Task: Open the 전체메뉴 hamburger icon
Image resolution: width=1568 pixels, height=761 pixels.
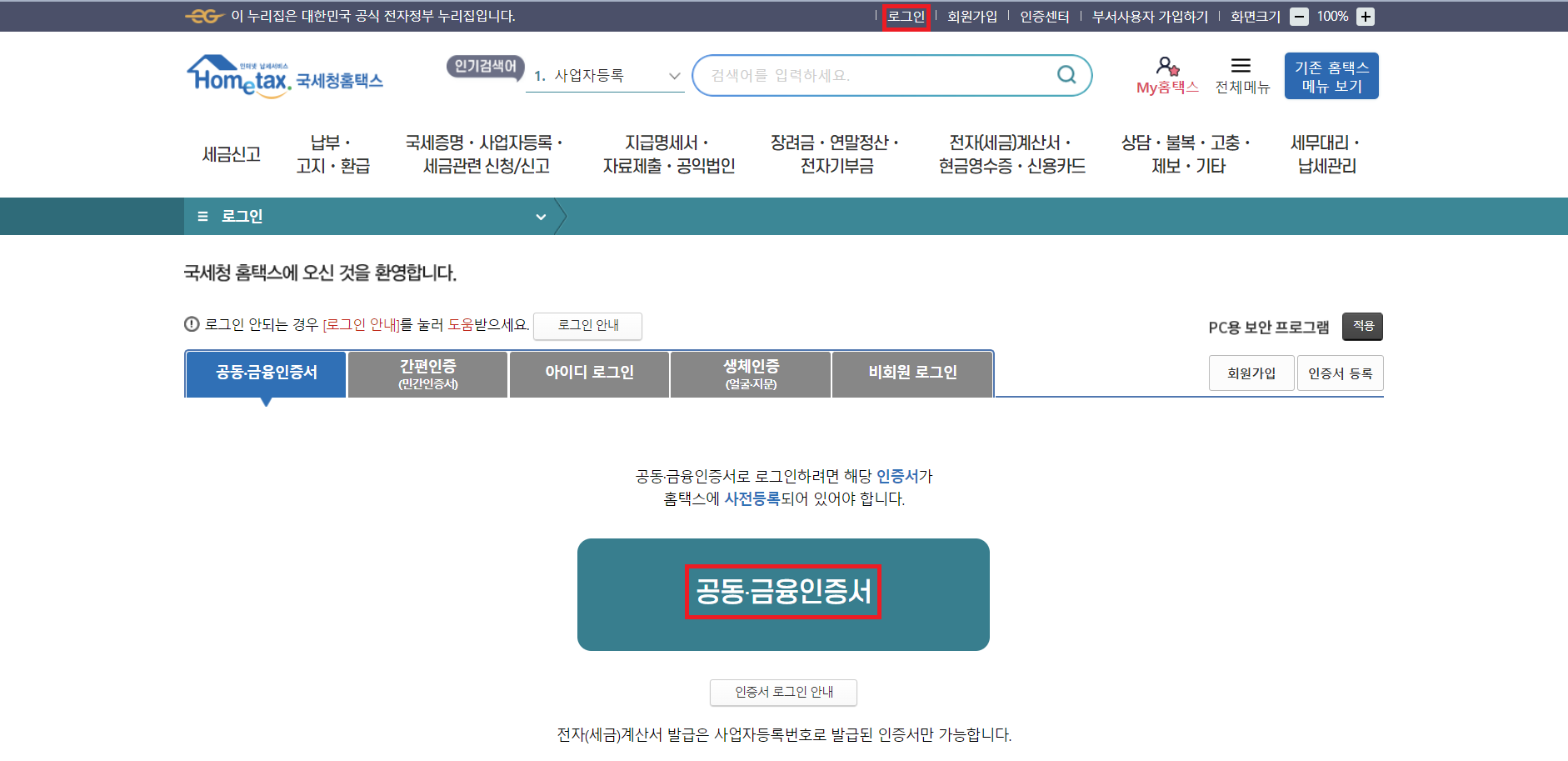Action: [x=1241, y=67]
